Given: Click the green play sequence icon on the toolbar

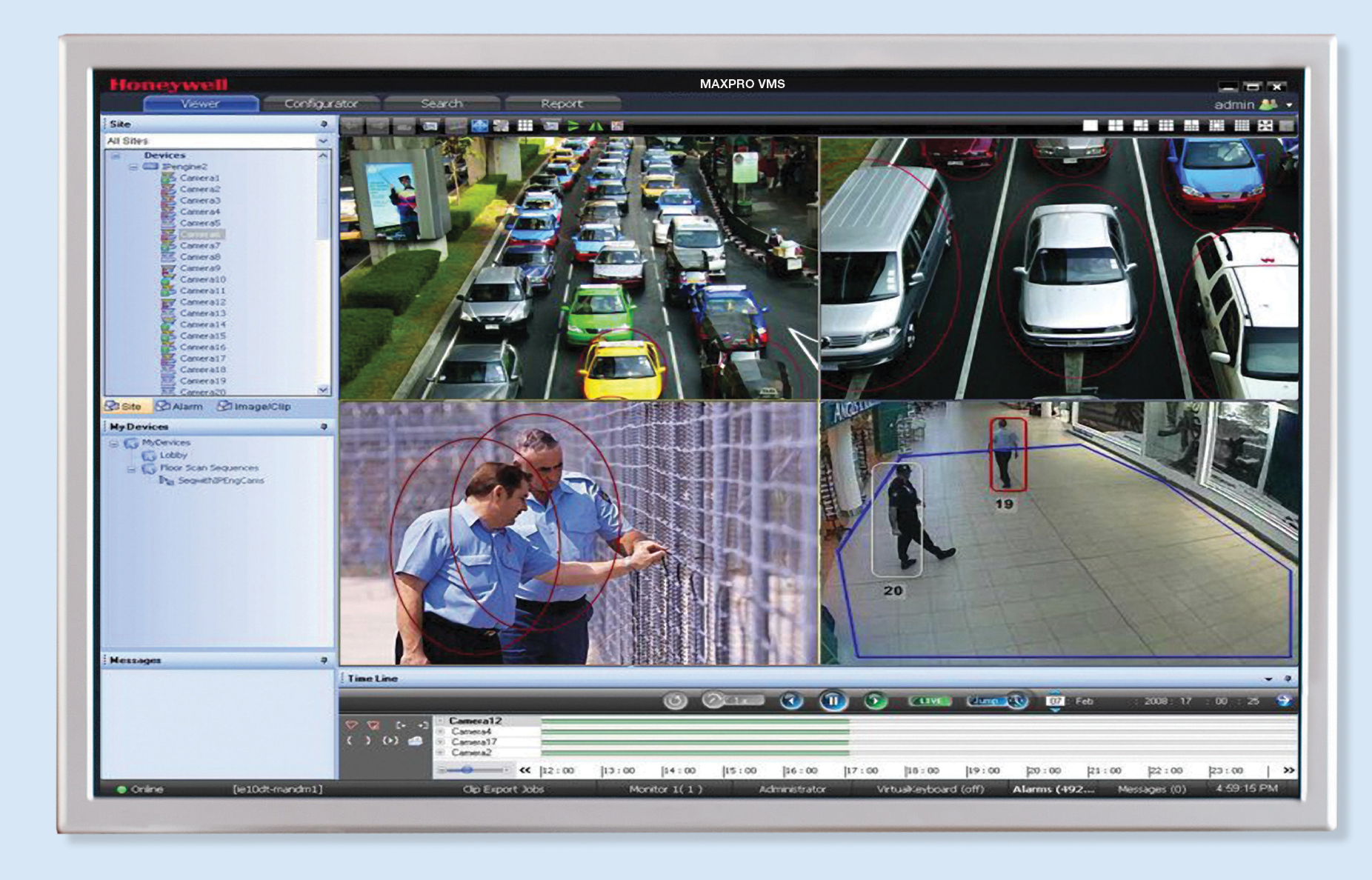Looking at the screenshot, I should tap(573, 127).
